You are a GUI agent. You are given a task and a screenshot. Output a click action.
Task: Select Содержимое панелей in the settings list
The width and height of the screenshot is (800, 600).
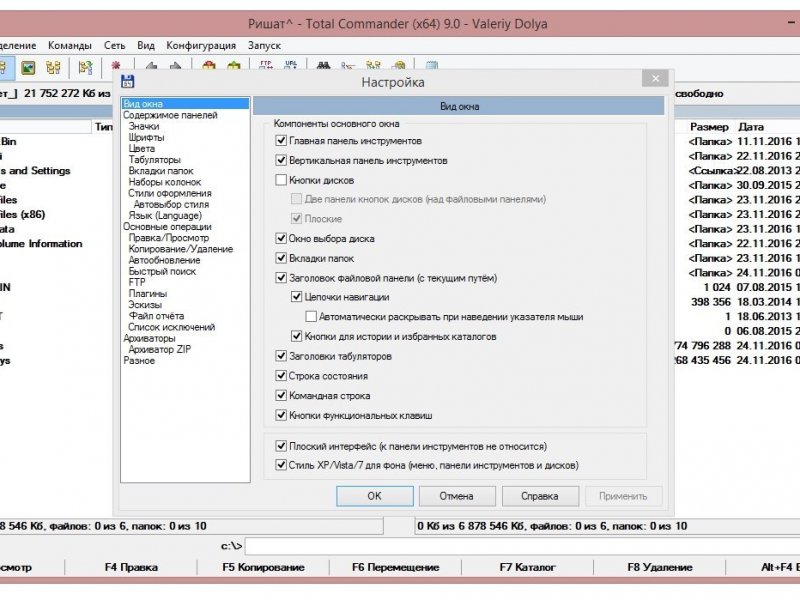pos(170,115)
